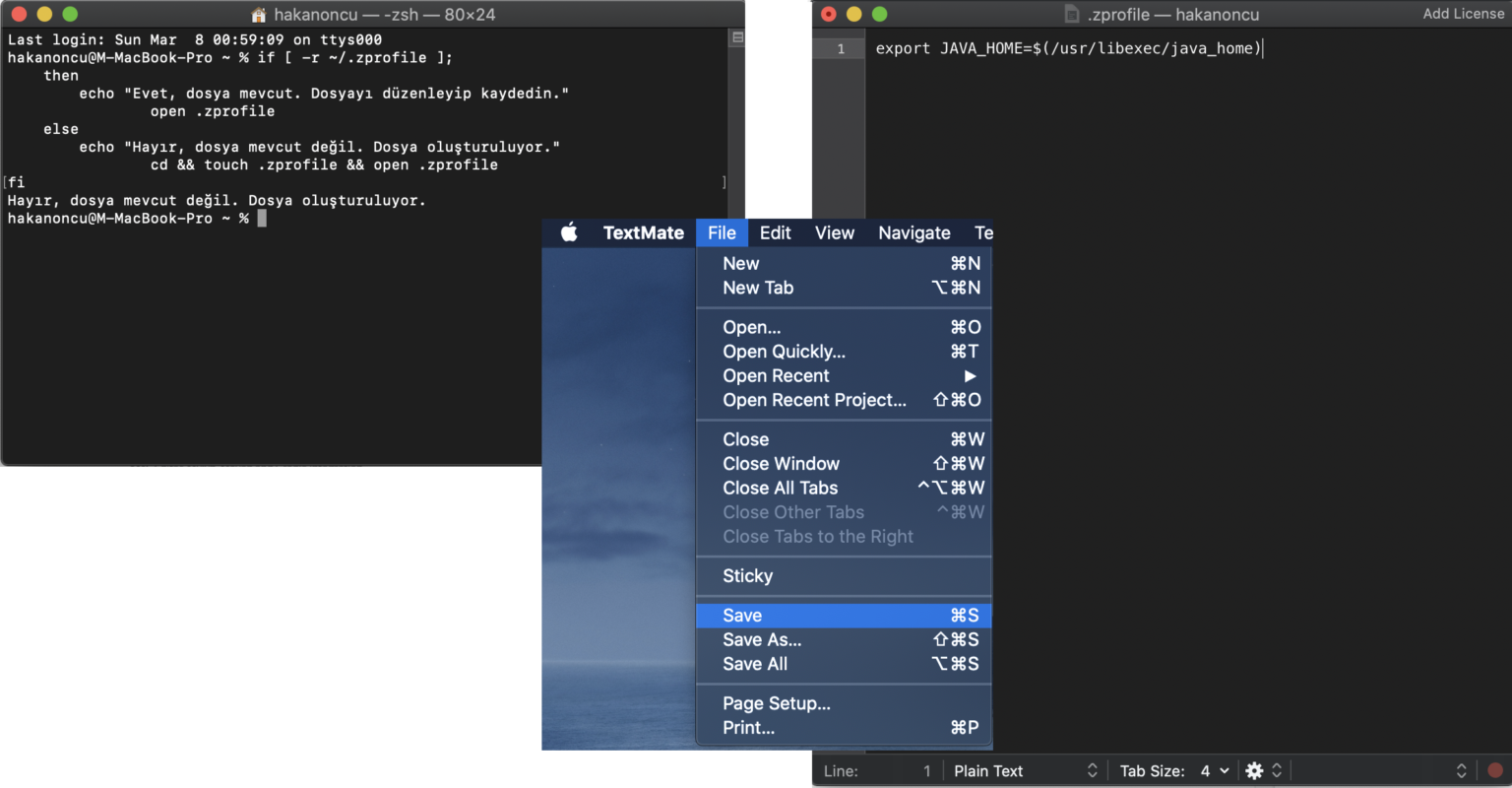This screenshot has height=788, width=1512.
Task: Click the export JAVA_HOME line in editor
Action: pyautogui.click(x=1068, y=48)
